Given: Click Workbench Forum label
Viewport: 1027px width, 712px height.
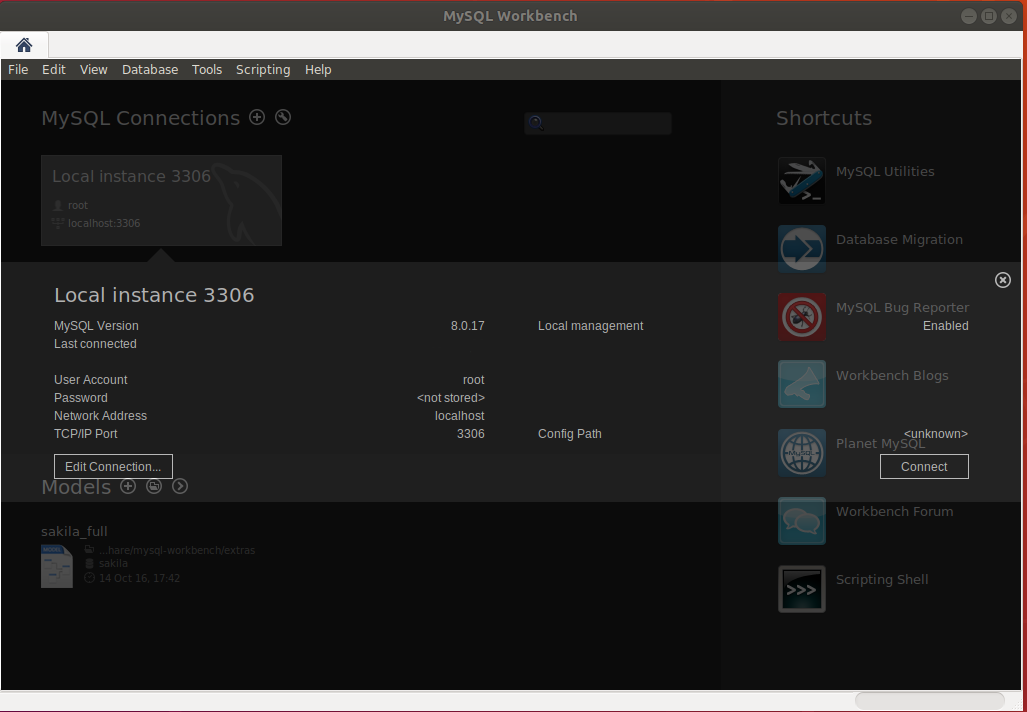Looking at the screenshot, I should click(x=894, y=512).
